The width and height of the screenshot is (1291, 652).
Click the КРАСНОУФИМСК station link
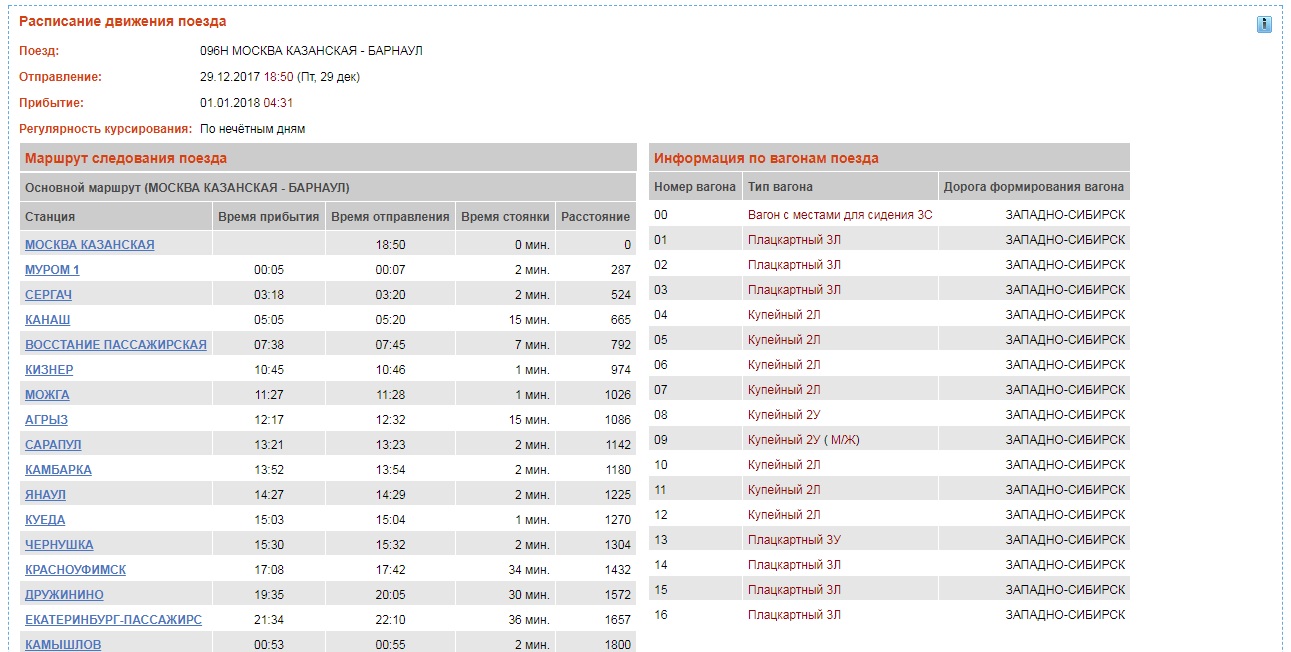click(76, 570)
